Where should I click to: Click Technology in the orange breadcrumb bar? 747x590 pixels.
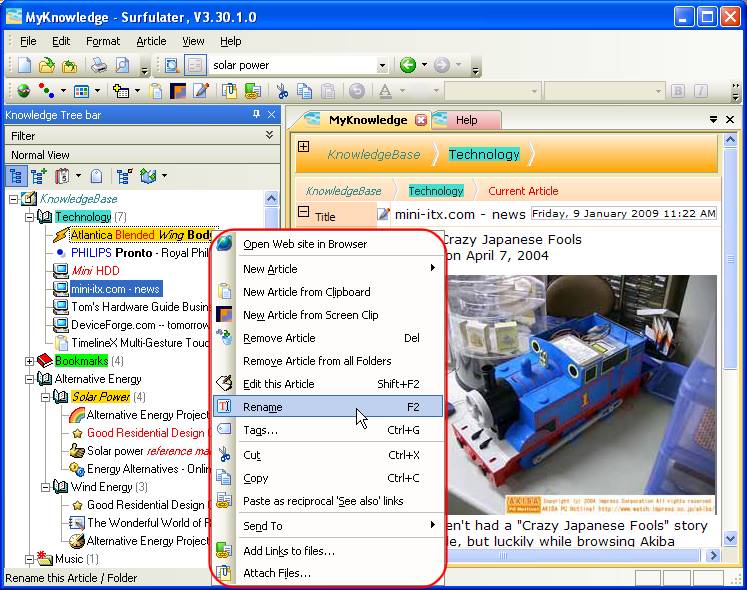click(484, 154)
